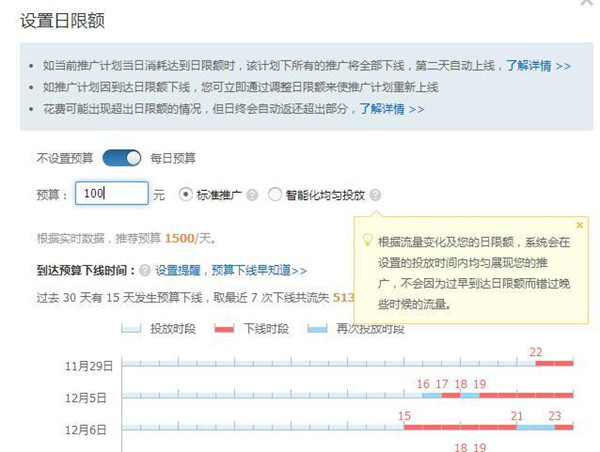Image resolution: width=600 pixels, height=452 pixels.
Task: Click the 预算 amount input field
Action: 111,194
